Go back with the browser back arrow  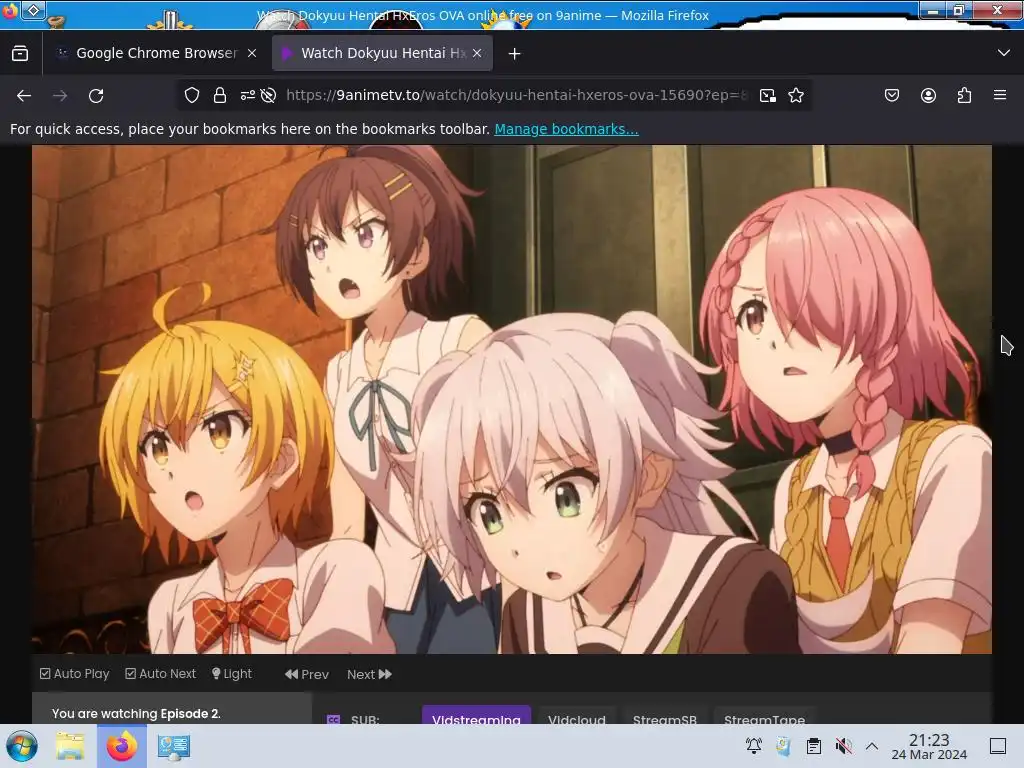24,96
